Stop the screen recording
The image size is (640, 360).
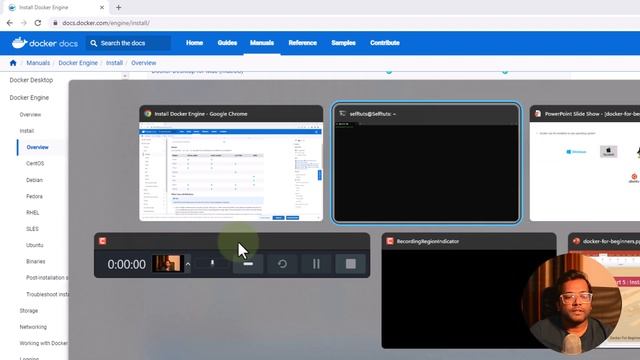point(351,264)
